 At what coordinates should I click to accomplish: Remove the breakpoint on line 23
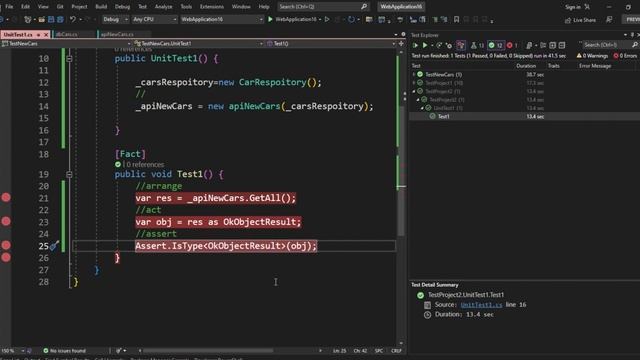point(6,221)
